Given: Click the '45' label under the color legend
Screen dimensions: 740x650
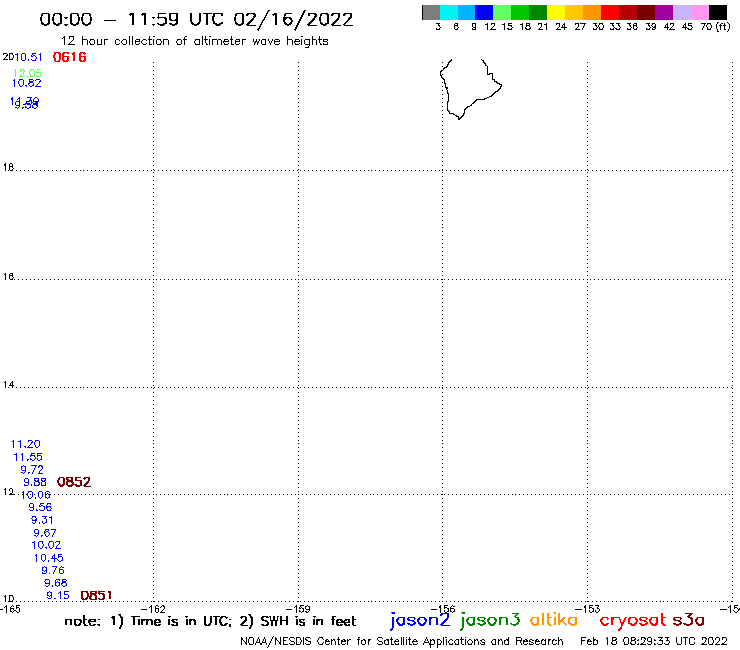Looking at the screenshot, I should (x=687, y=26).
